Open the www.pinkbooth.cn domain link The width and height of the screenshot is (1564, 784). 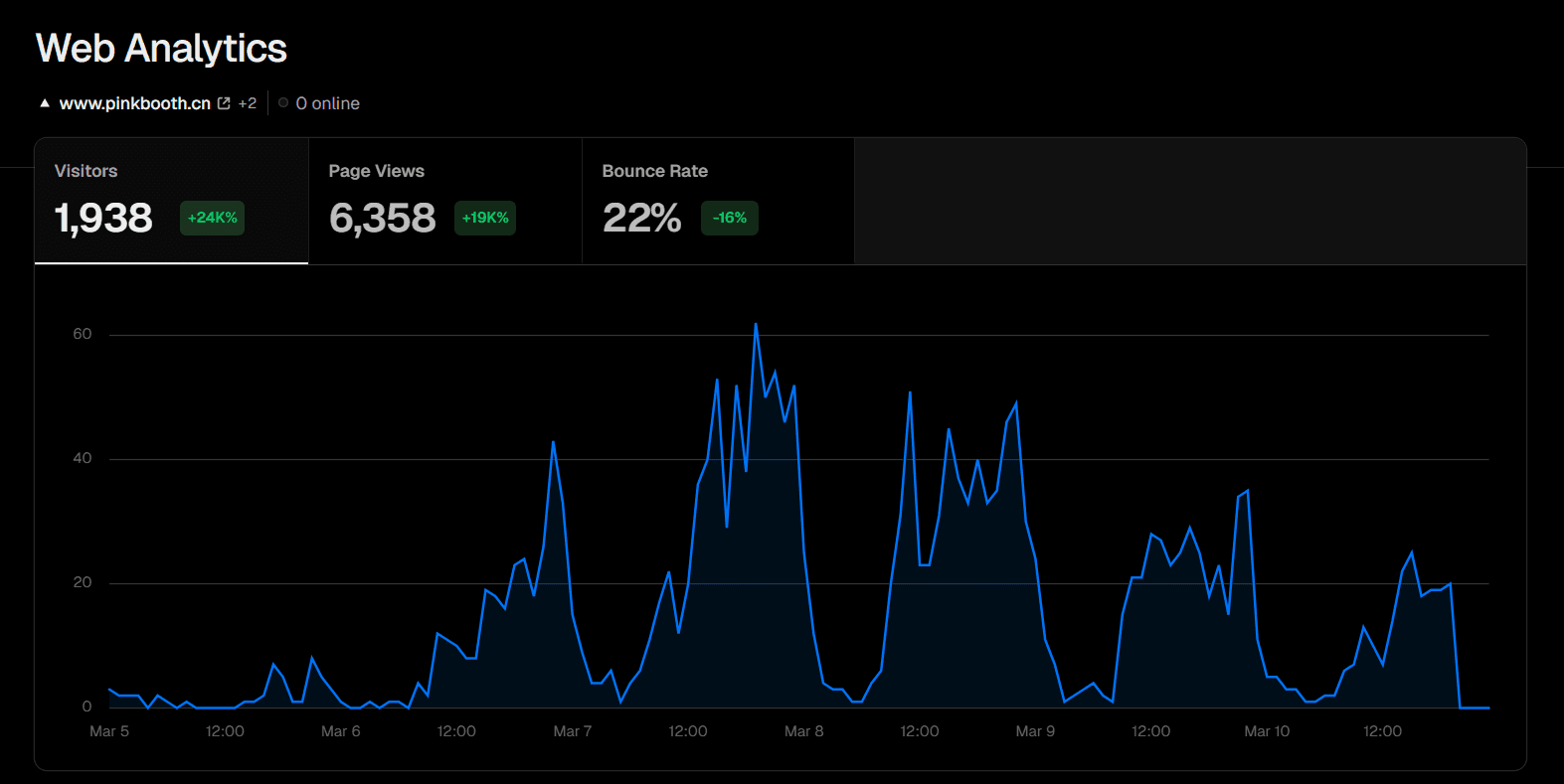coord(134,103)
